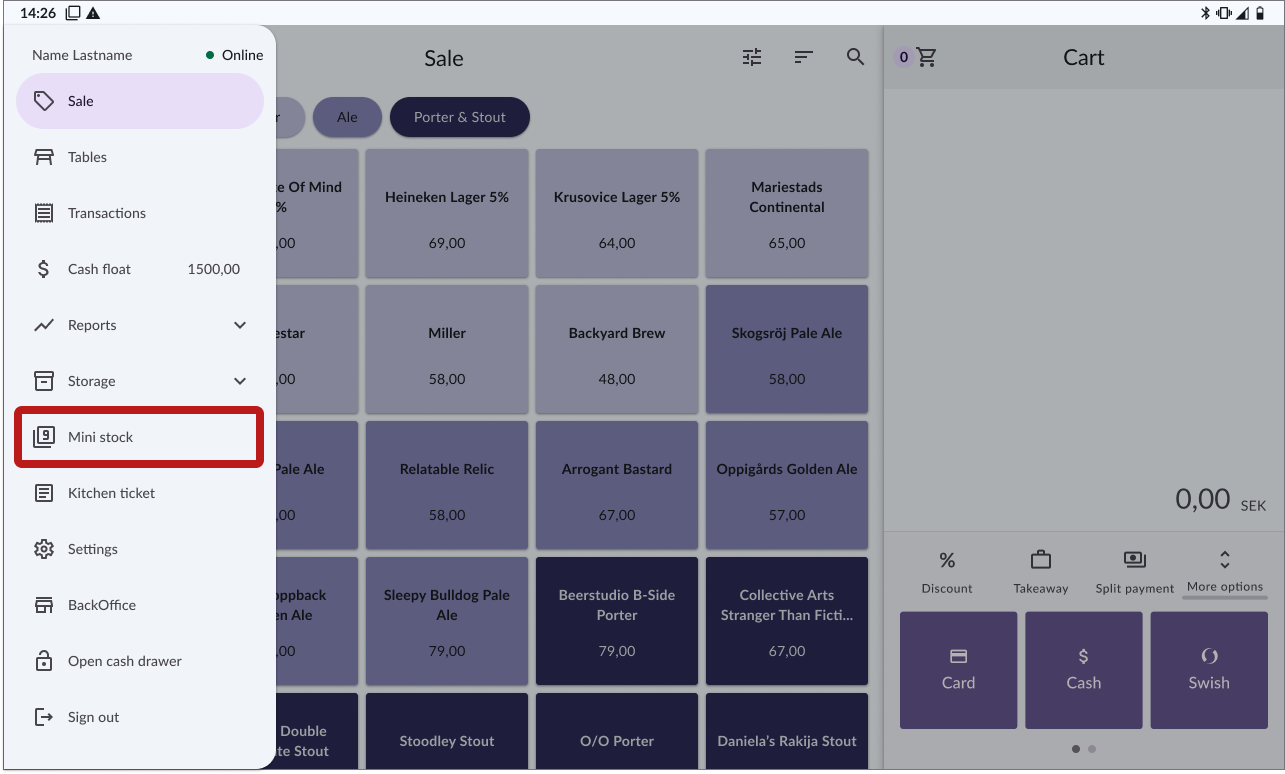Click the Split payment icon

tap(1135, 559)
